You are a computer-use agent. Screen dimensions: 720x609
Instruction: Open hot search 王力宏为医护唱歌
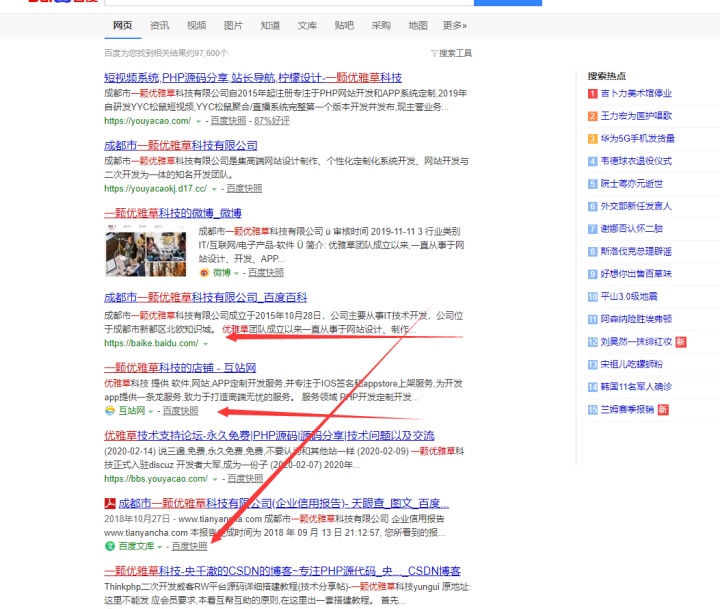coord(636,116)
